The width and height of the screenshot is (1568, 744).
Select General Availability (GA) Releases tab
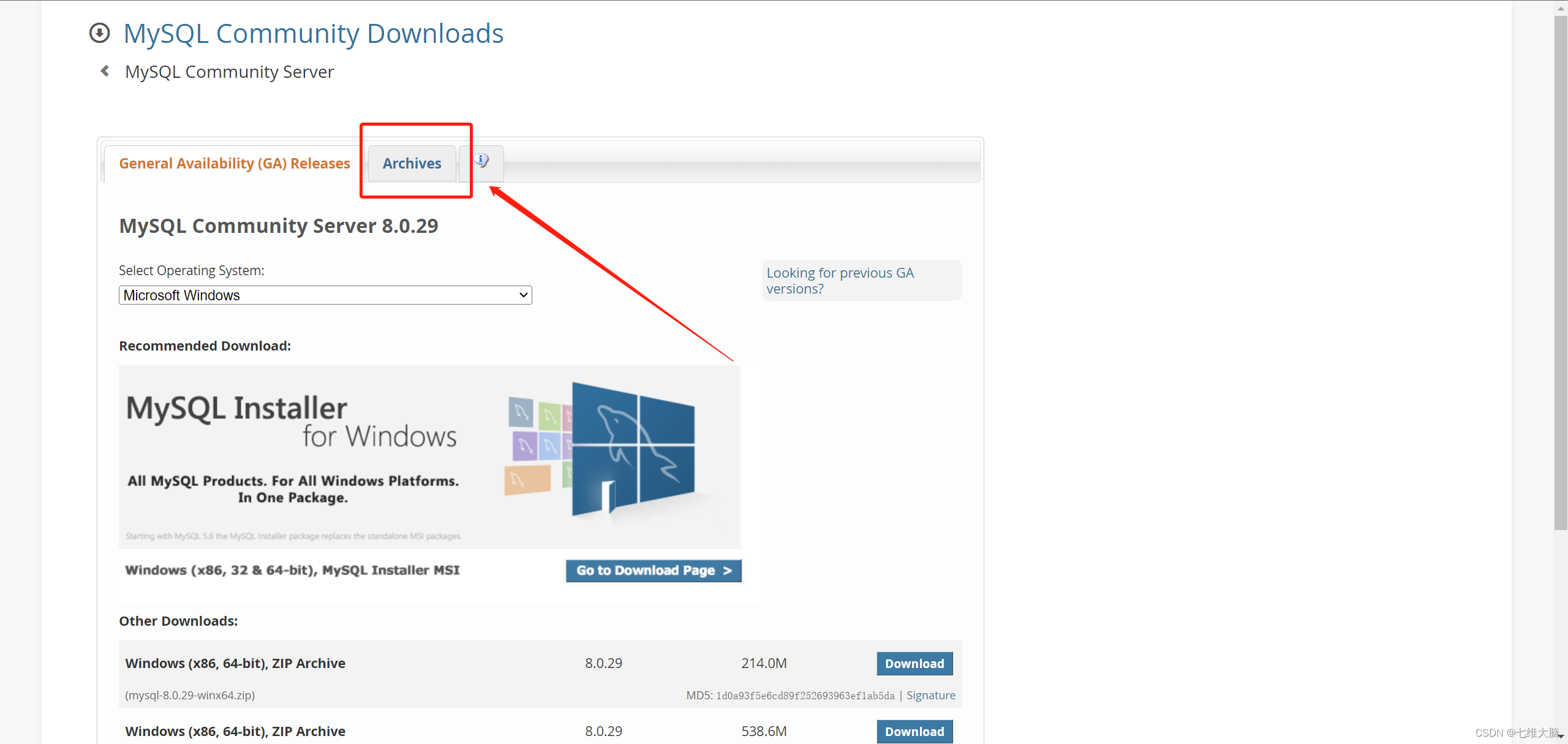[x=234, y=164]
